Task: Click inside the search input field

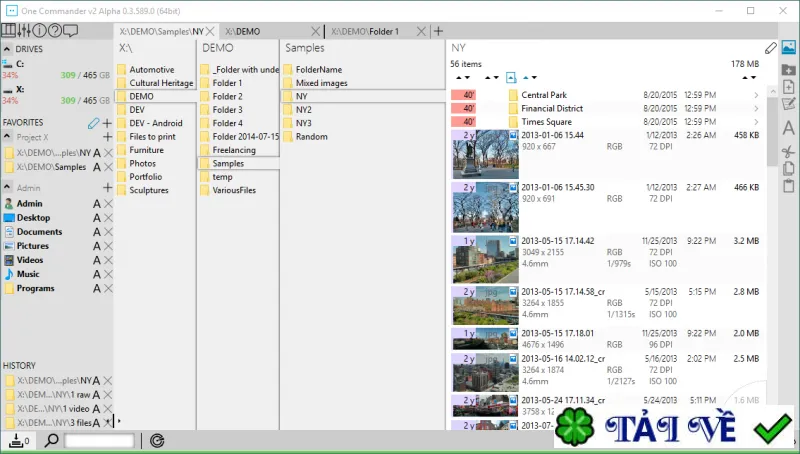Action: click(x=99, y=441)
